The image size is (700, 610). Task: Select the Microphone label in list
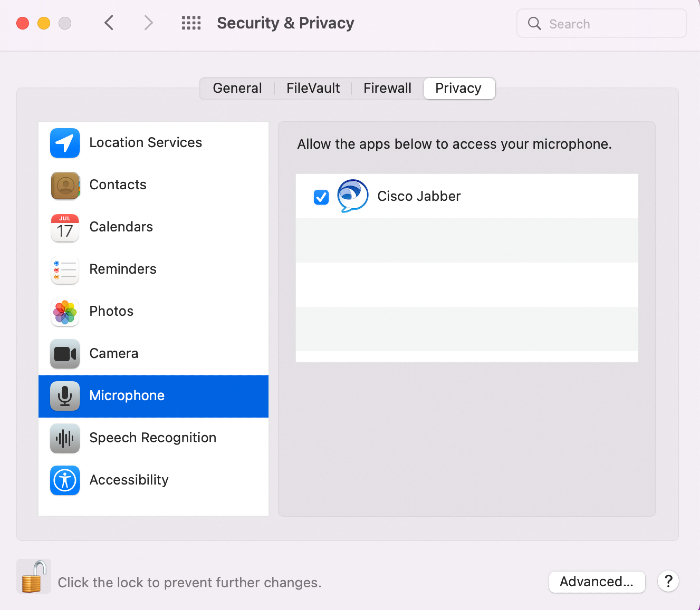[127, 395]
